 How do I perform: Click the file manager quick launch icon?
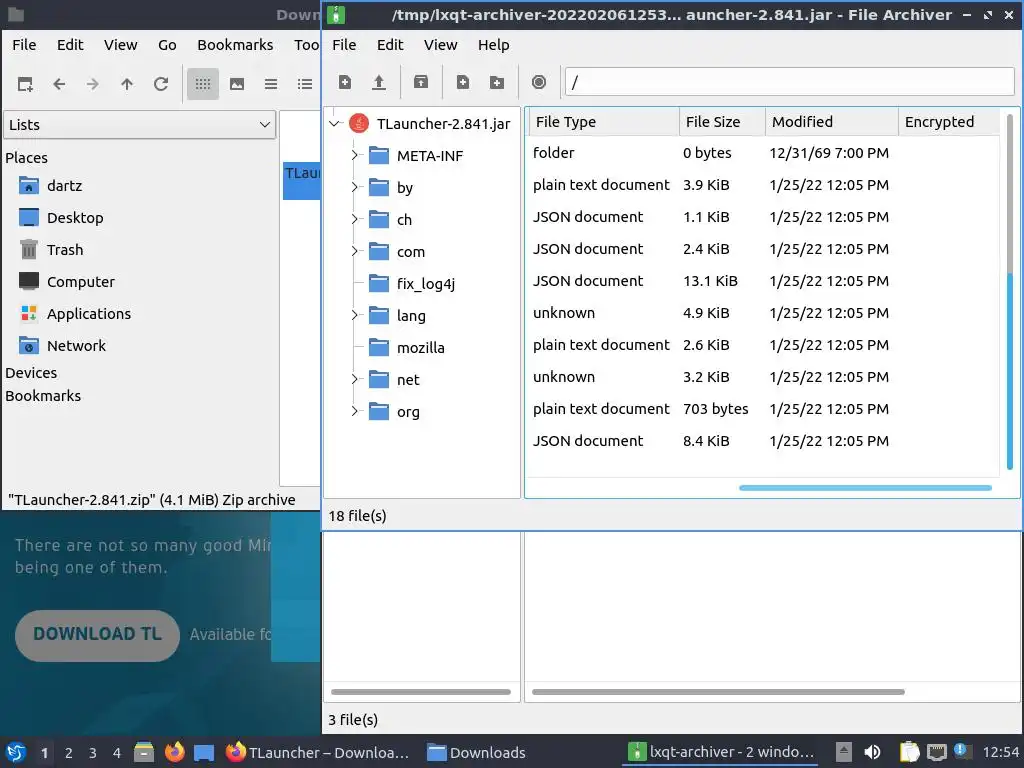point(144,752)
